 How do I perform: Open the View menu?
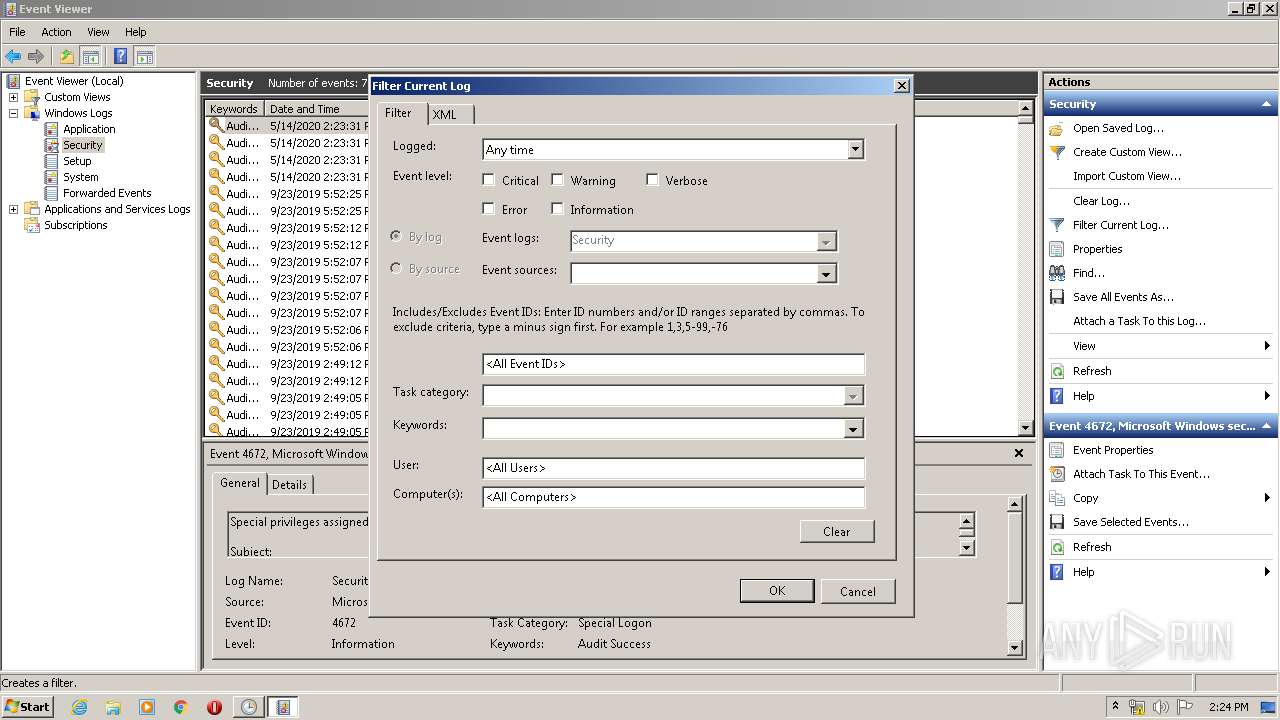98,32
